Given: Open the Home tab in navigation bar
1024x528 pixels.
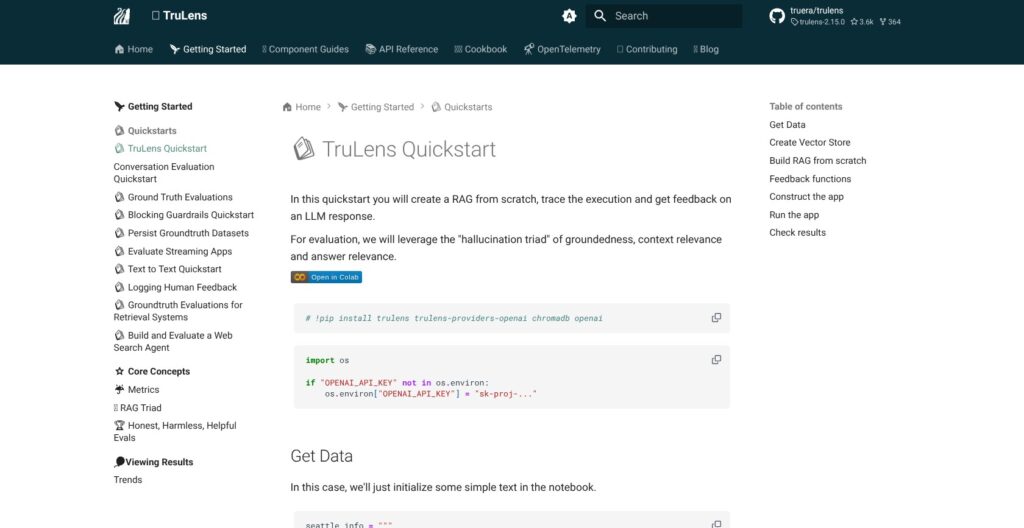Looking at the screenshot, I should 133,49.
